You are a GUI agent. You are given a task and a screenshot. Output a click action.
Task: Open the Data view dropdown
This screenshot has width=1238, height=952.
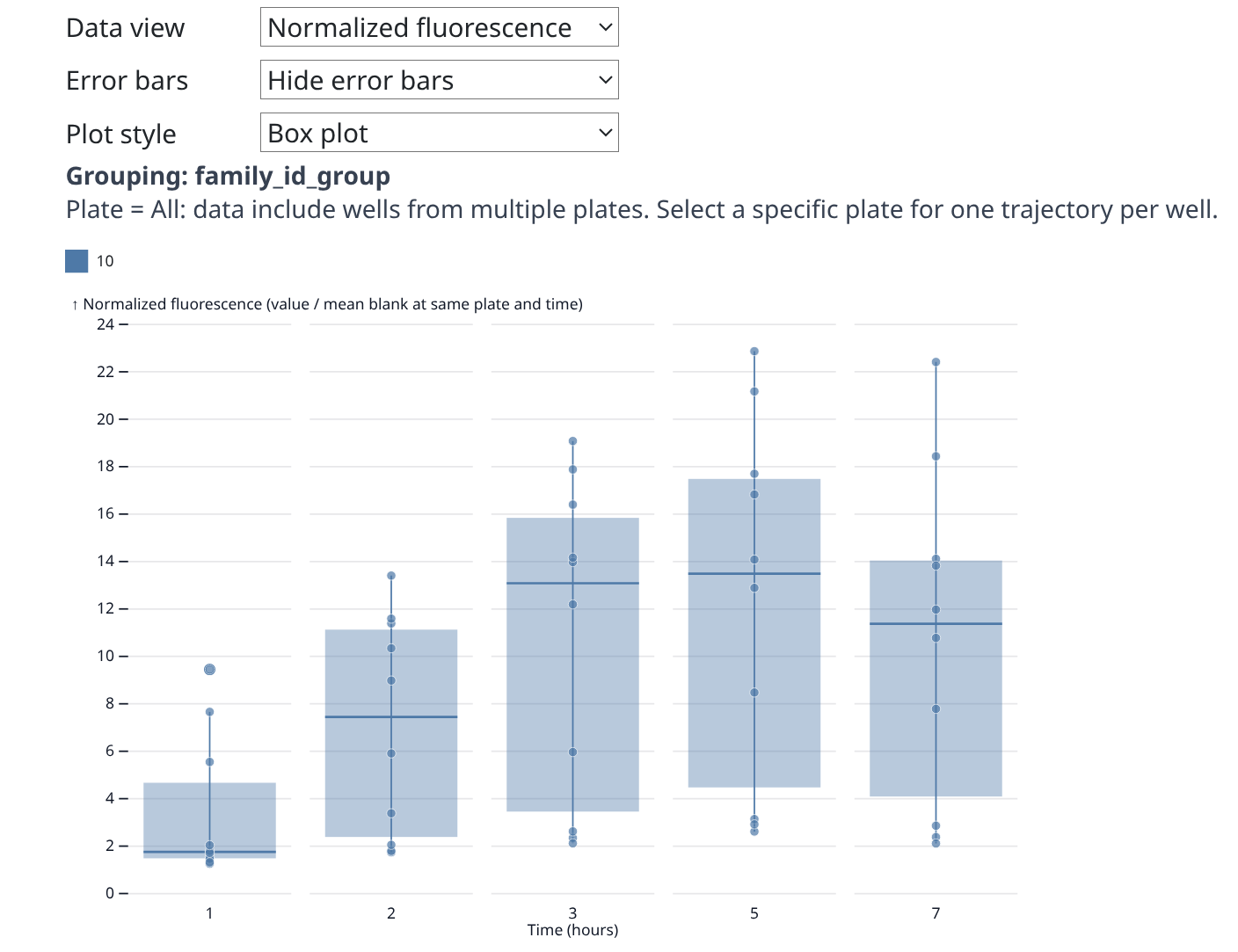coord(439,27)
